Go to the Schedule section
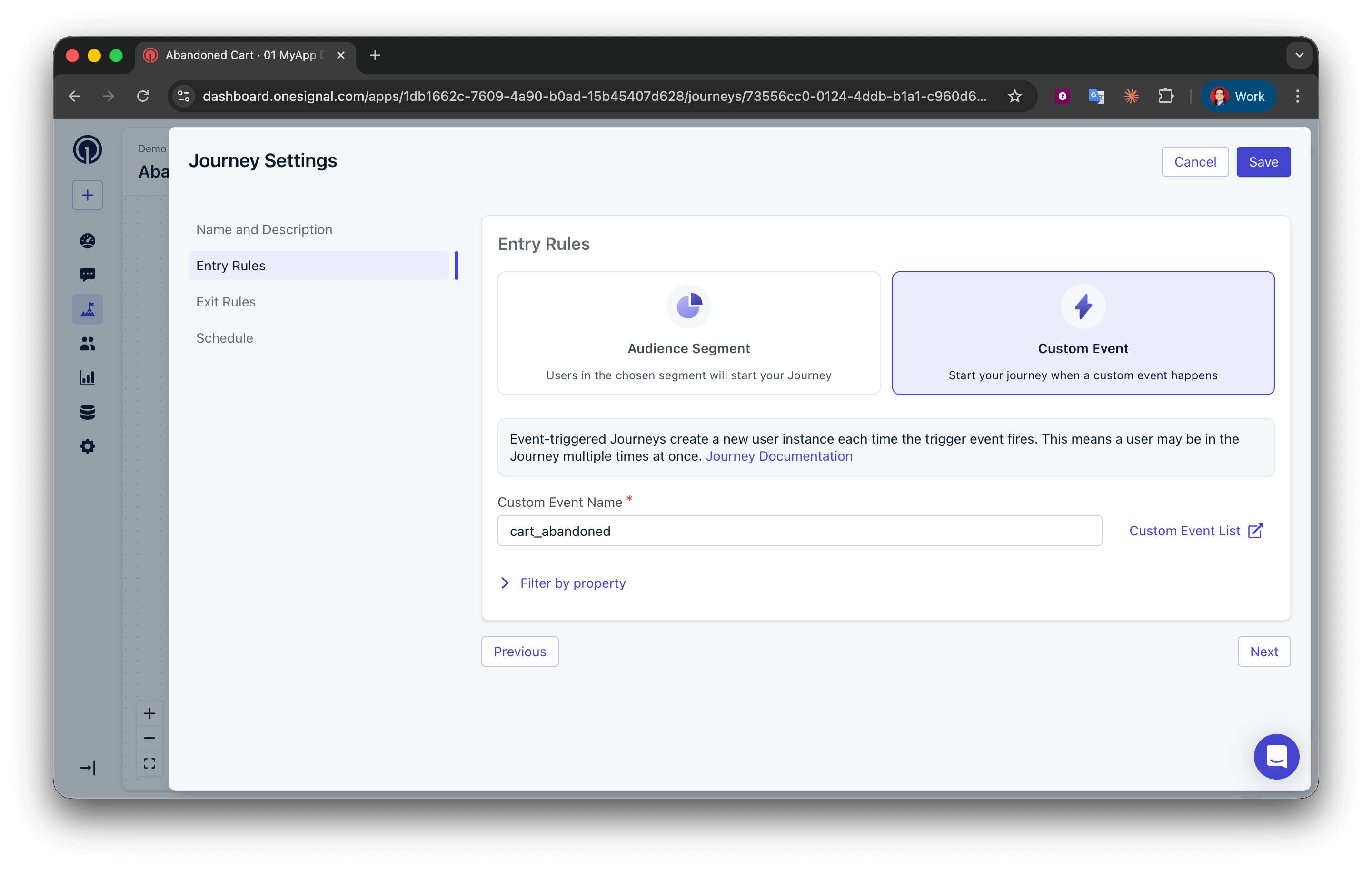This screenshot has height=869, width=1372. [225, 338]
